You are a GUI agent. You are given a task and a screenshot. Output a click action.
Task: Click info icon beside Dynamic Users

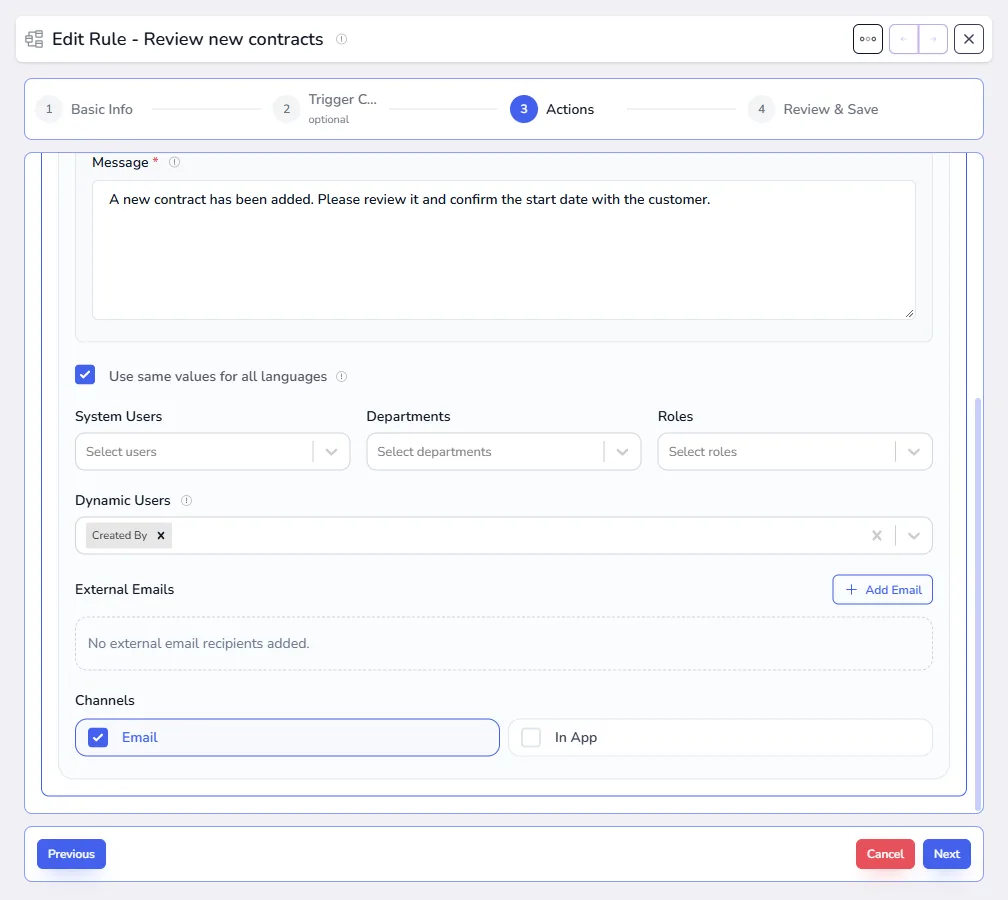pyautogui.click(x=186, y=500)
